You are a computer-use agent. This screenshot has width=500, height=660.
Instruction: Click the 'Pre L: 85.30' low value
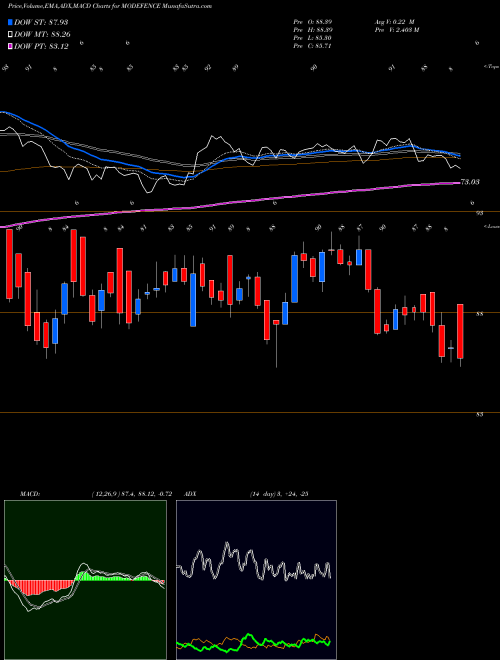click(313, 38)
